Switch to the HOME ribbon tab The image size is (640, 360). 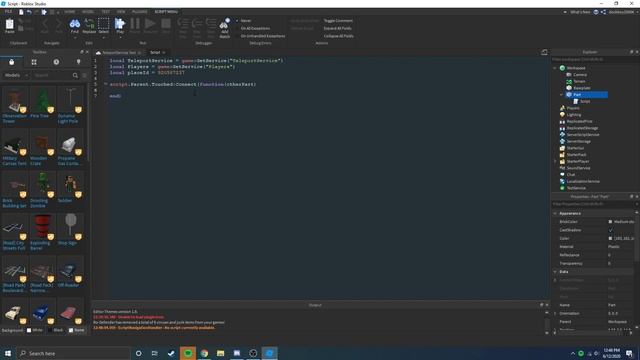(69, 12)
